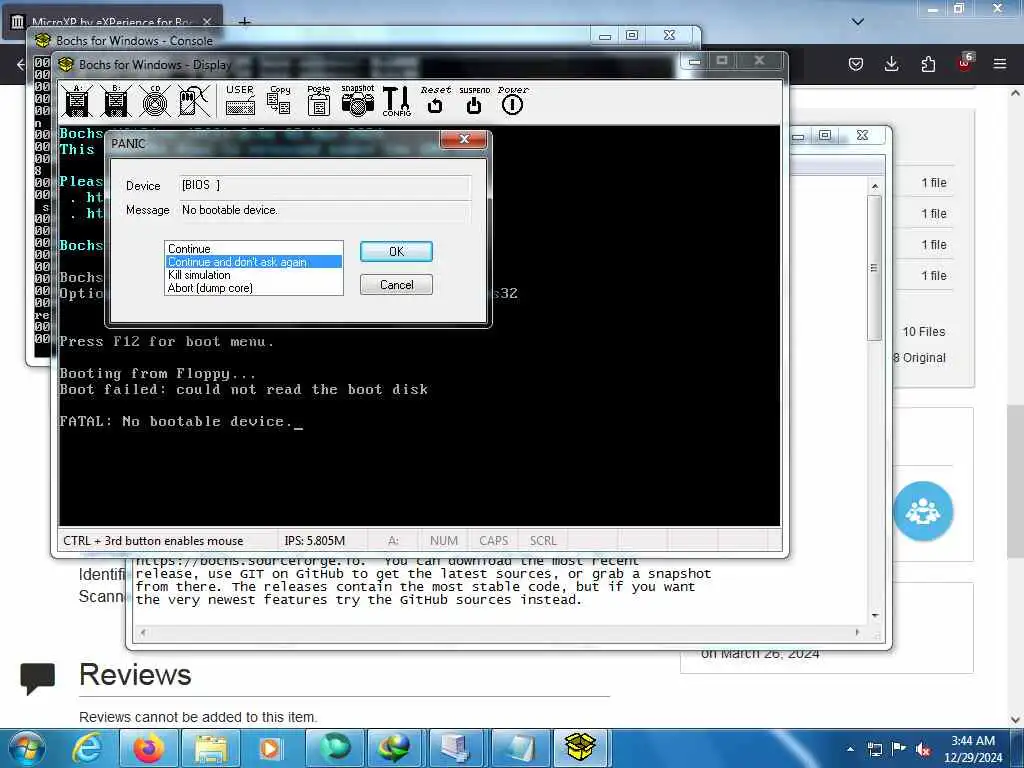
Task: Open media player icon on taskbar
Action: point(271,748)
